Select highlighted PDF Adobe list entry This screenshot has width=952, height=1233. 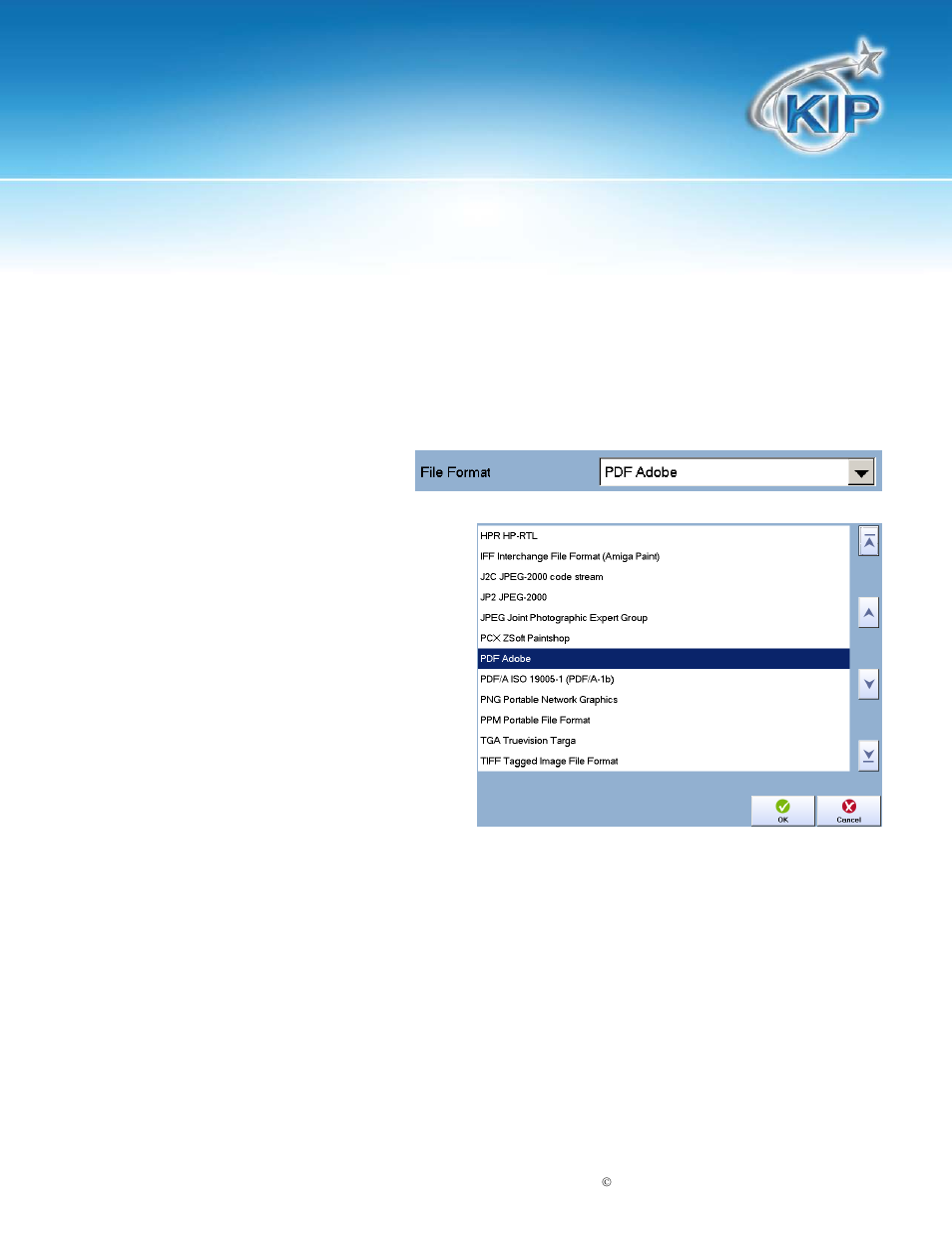(x=664, y=659)
